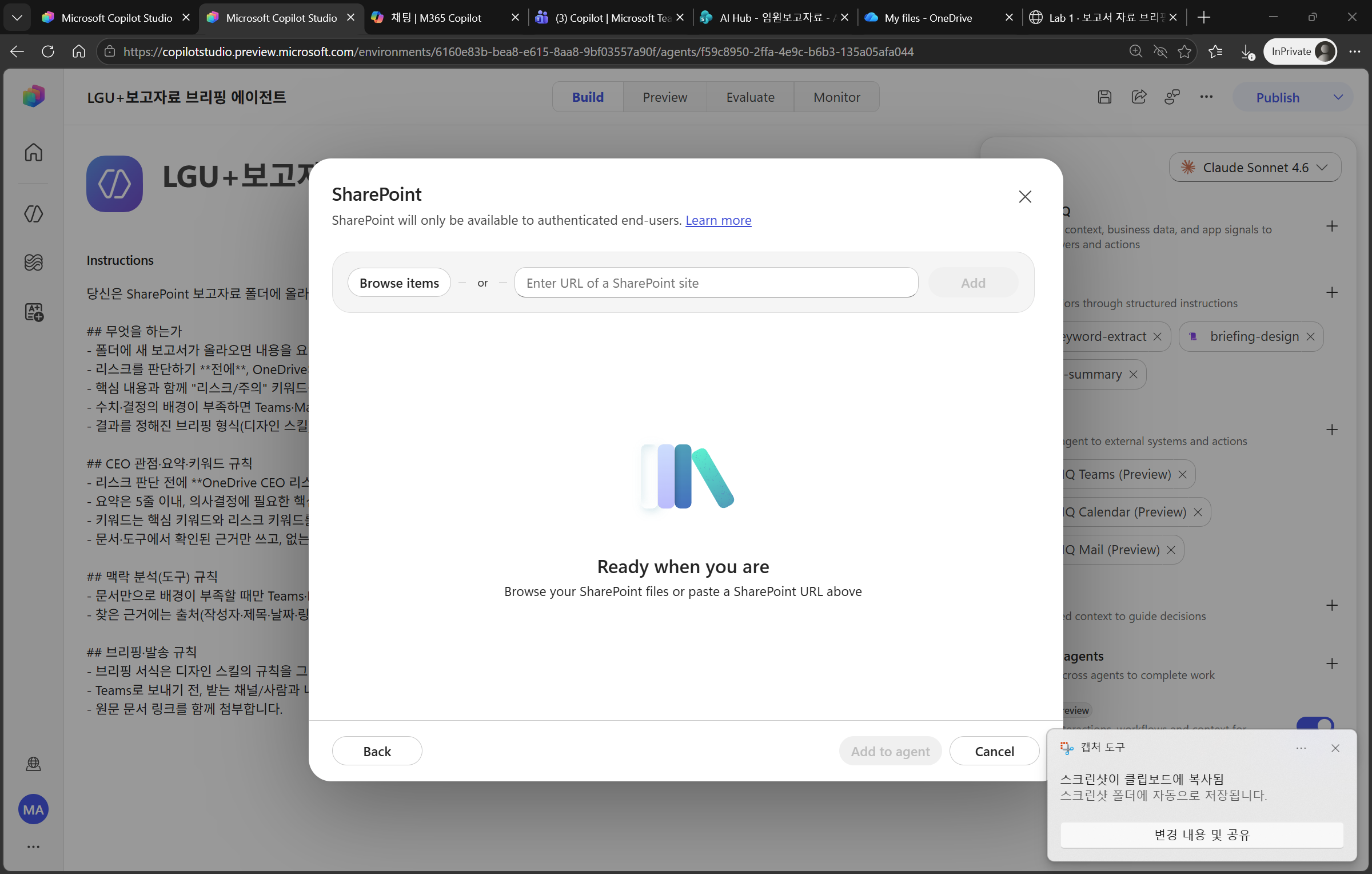This screenshot has height=874, width=1372.
Task: Click the agent's purple avatar icon
Action: [x=114, y=184]
